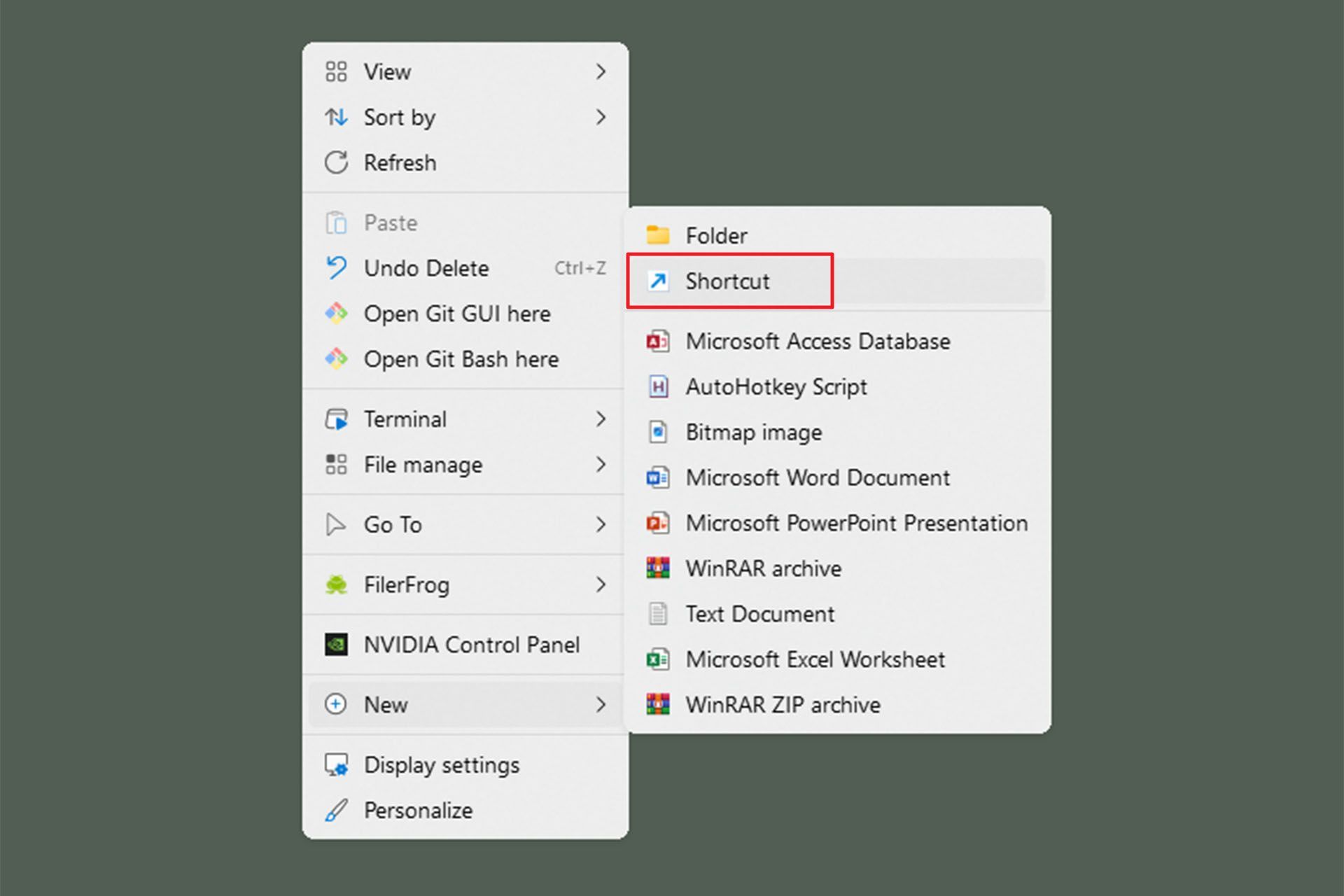
Task: Click the Shortcut arrow icon
Action: pos(657,281)
